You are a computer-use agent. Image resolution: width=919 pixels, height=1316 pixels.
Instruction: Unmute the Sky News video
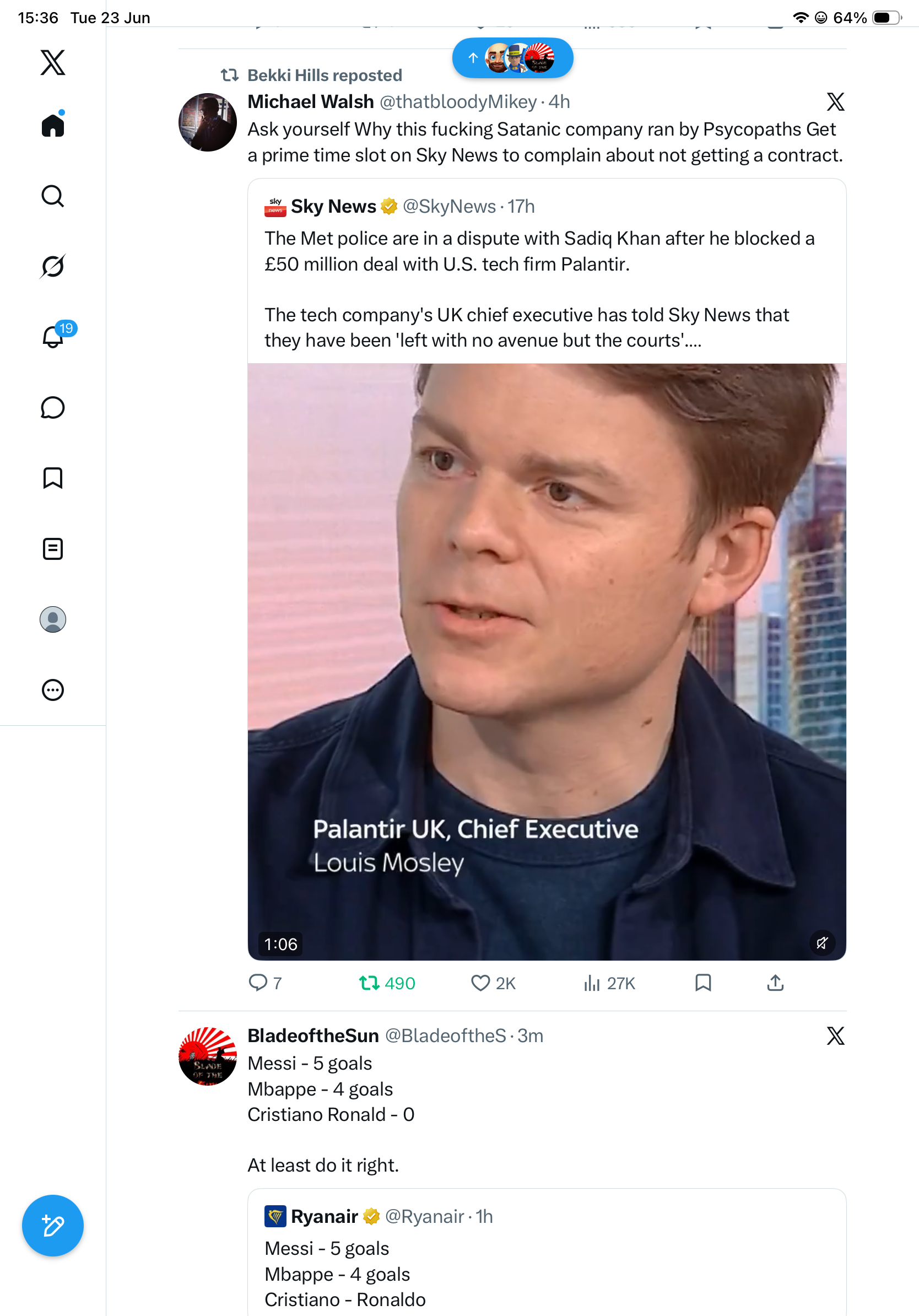821,943
